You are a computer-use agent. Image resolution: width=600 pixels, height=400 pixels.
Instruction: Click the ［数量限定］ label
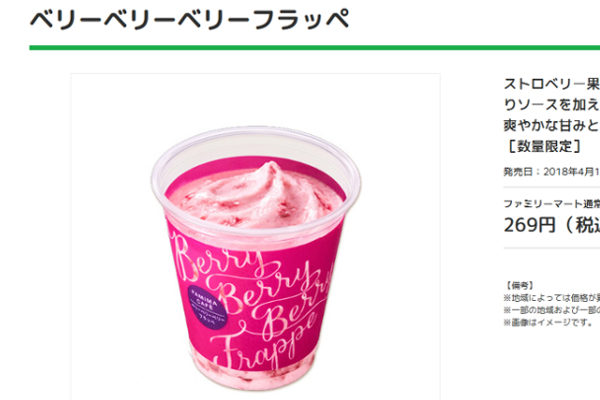click(544, 146)
